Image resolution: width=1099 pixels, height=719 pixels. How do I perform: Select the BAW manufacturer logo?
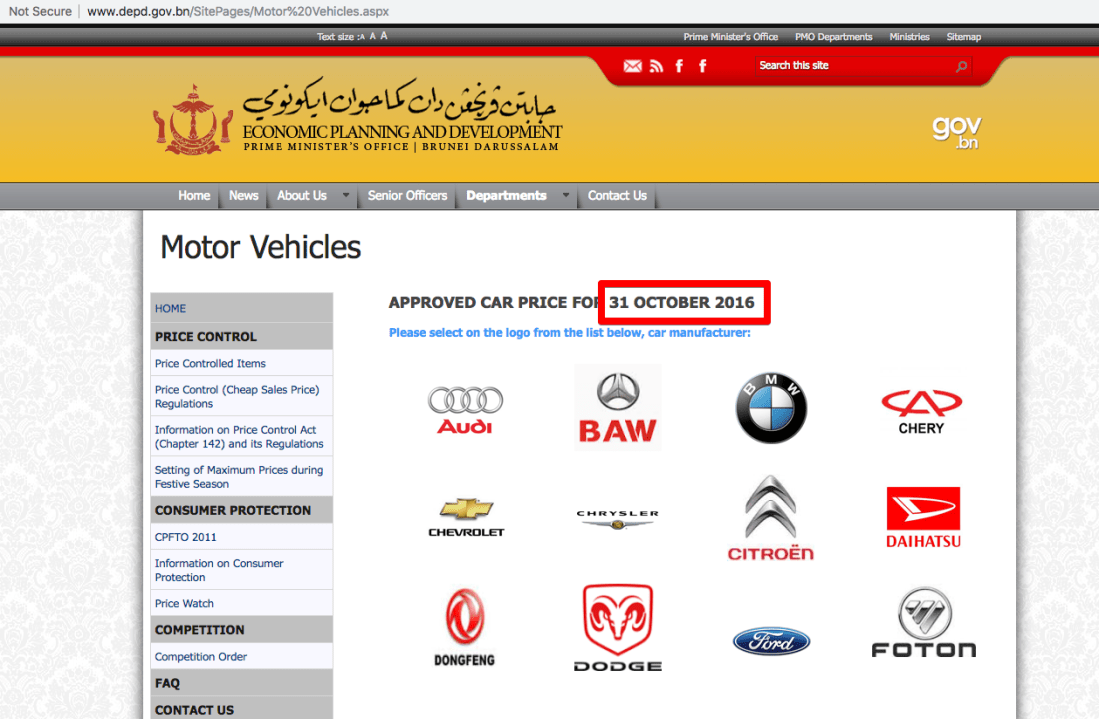[x=617, y=405]
